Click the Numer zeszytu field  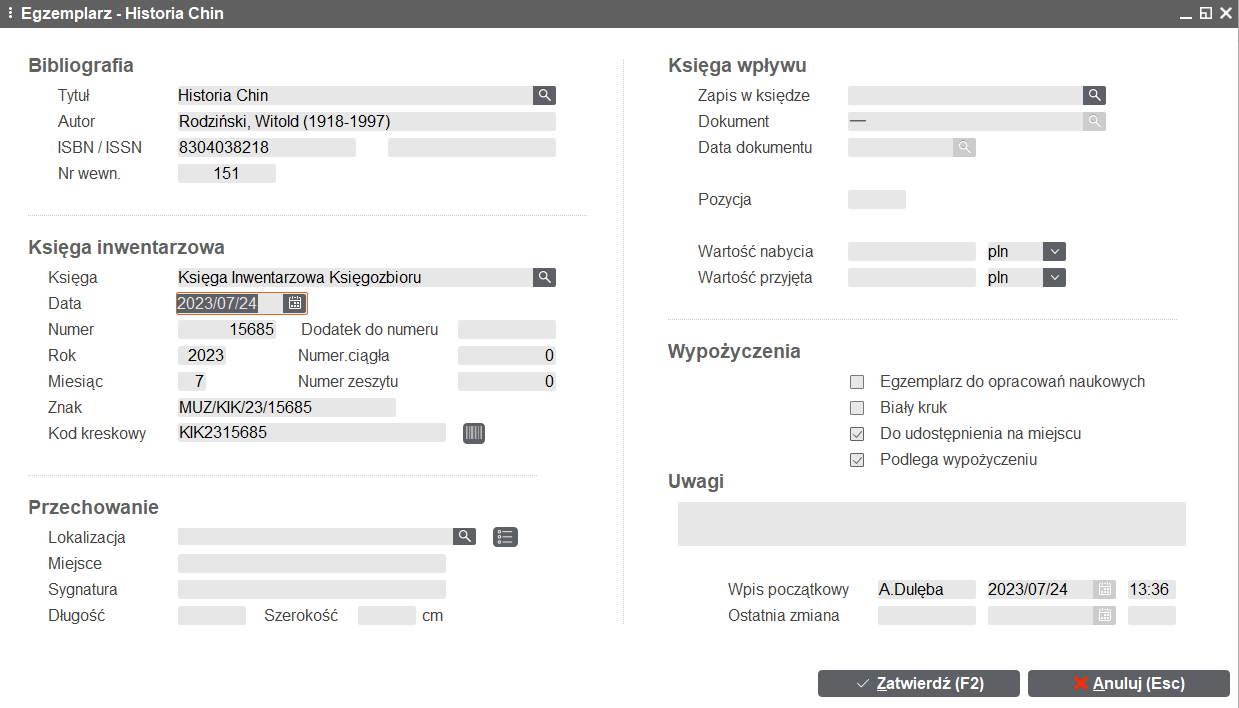[507, 381]
